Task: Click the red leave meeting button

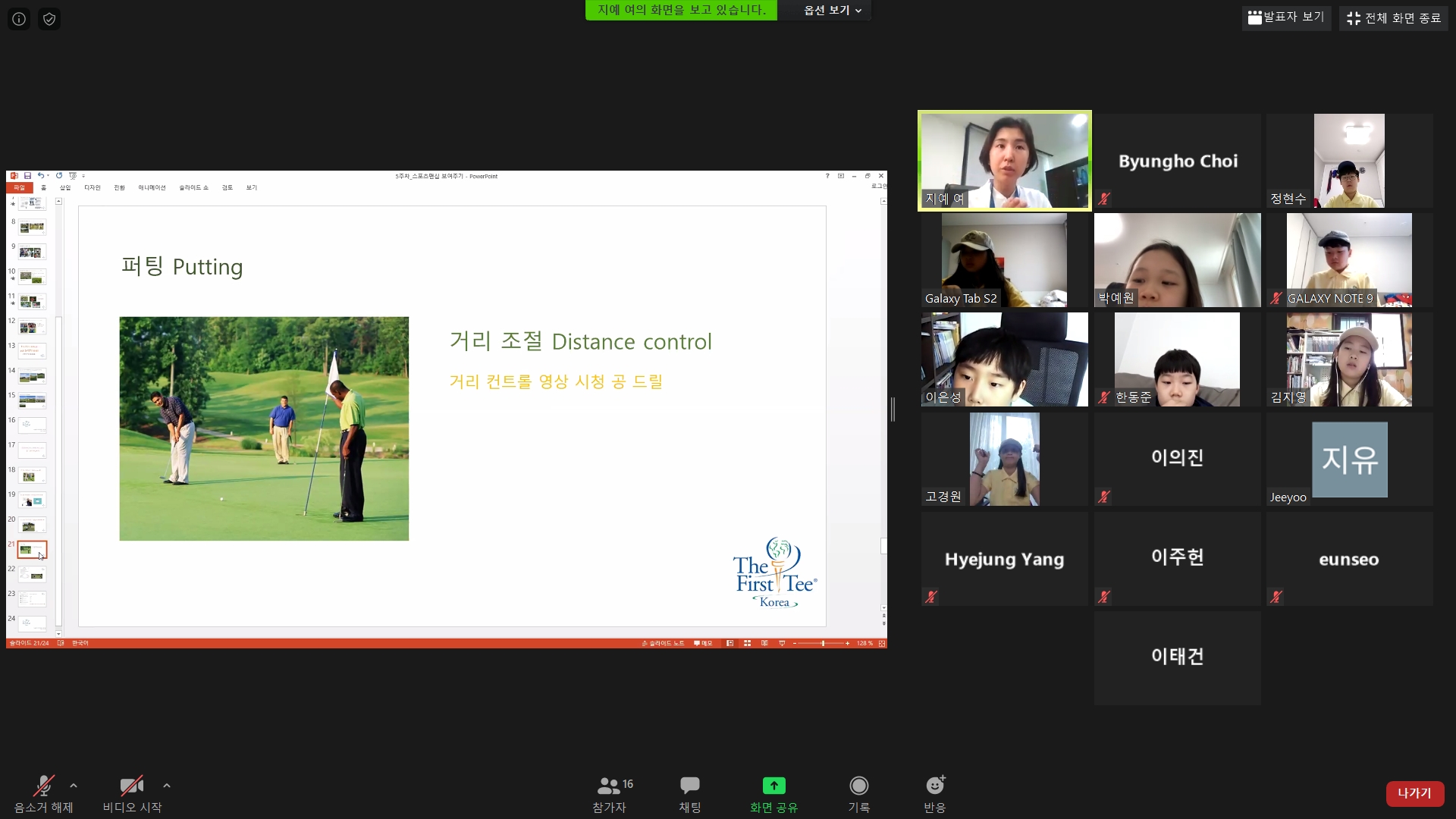Action: pos(1414,793)
